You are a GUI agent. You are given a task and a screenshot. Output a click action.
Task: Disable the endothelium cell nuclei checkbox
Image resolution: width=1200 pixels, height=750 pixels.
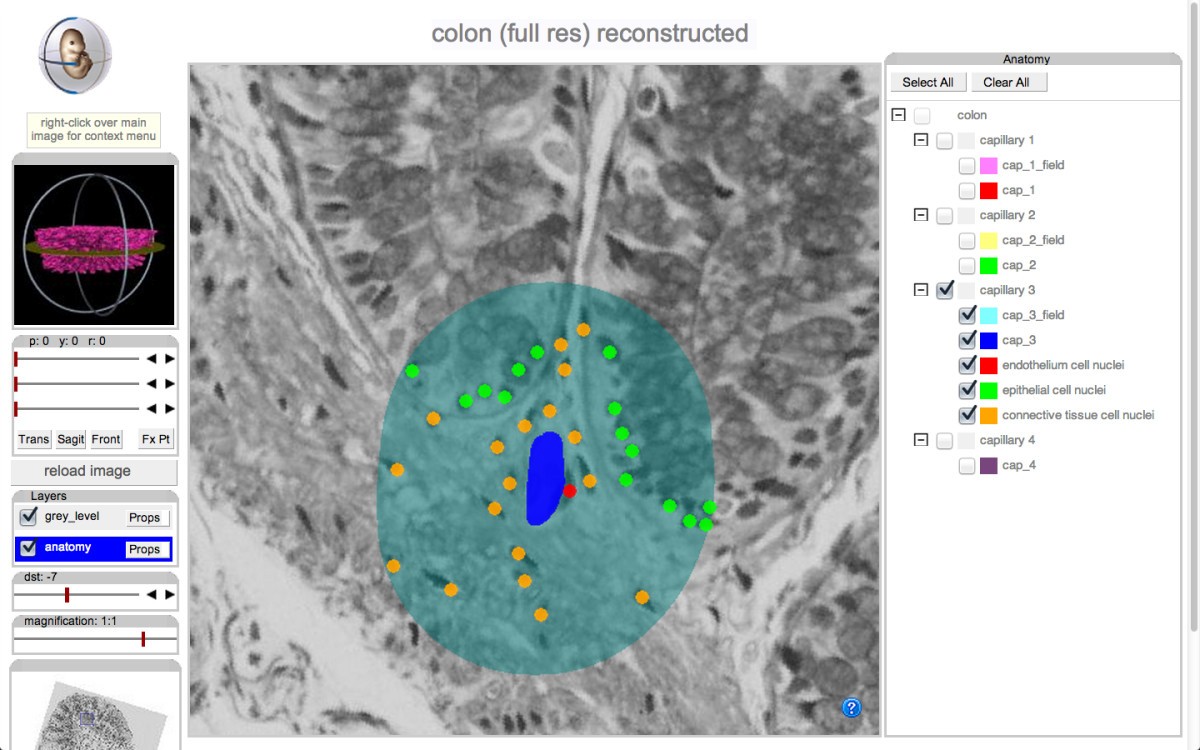tap(967, 364)
